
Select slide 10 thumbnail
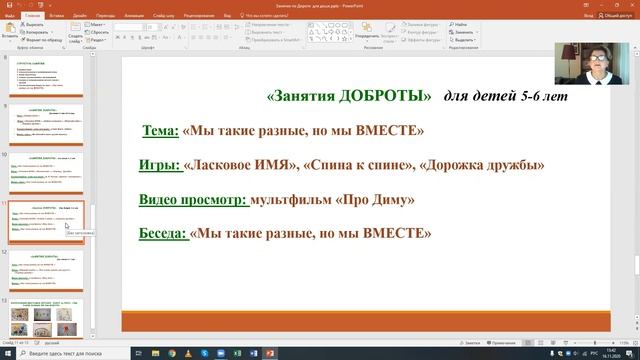coord(46,173)
